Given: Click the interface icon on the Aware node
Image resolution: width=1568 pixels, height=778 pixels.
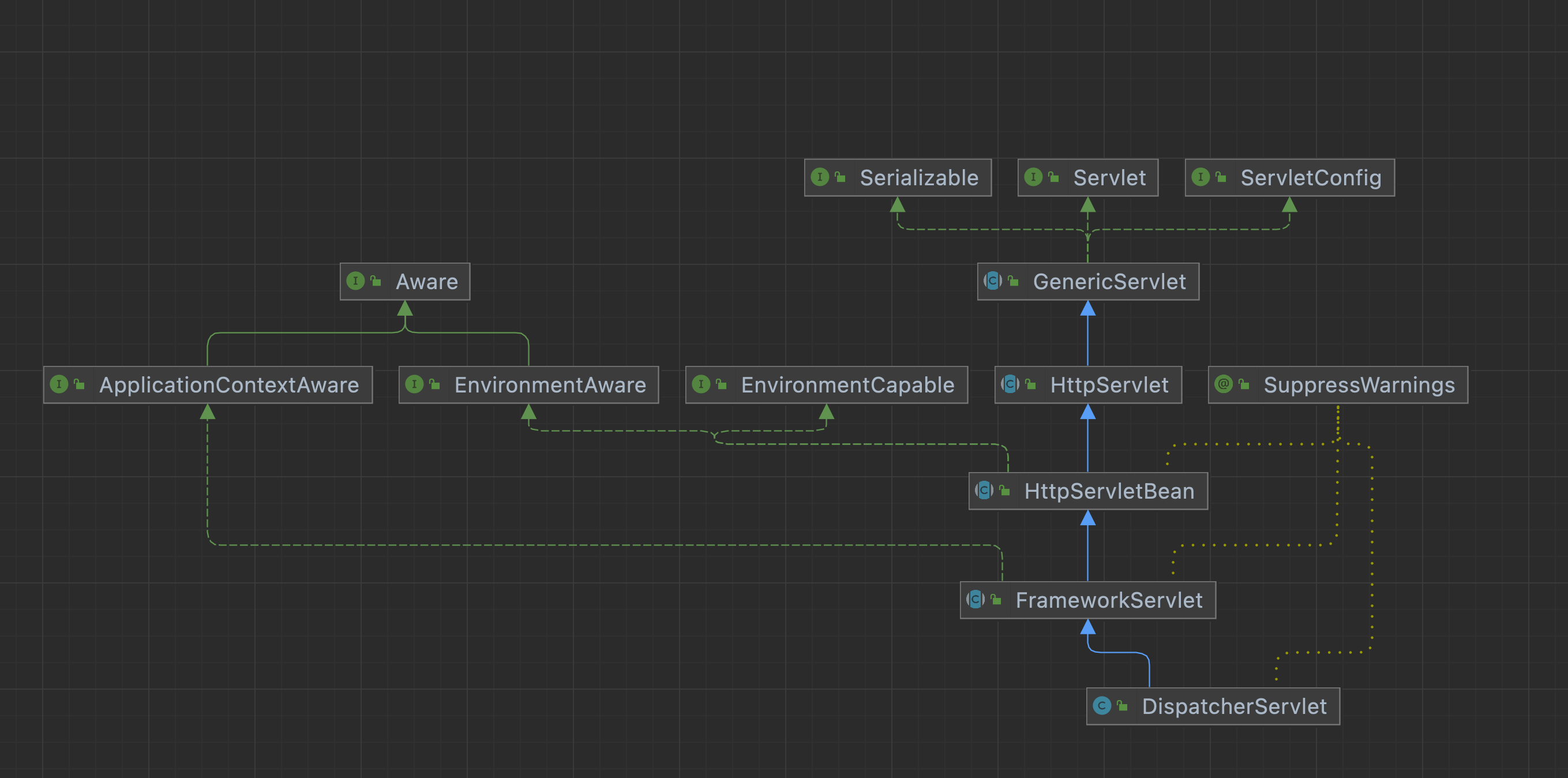Looking at the screenshot, I should click(355, 281).
